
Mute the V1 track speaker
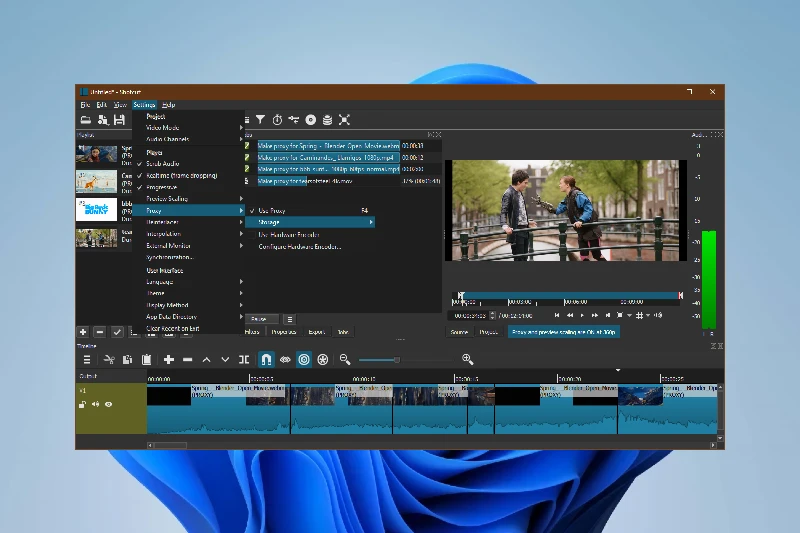pyautogui.click(x=95, y=404)
